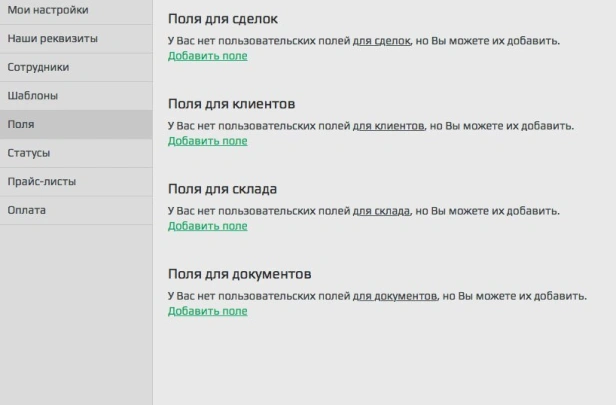Follow the underlined для клиентов link
The height and width of the screenshot is (405, 616).
[x=388, y=127]
